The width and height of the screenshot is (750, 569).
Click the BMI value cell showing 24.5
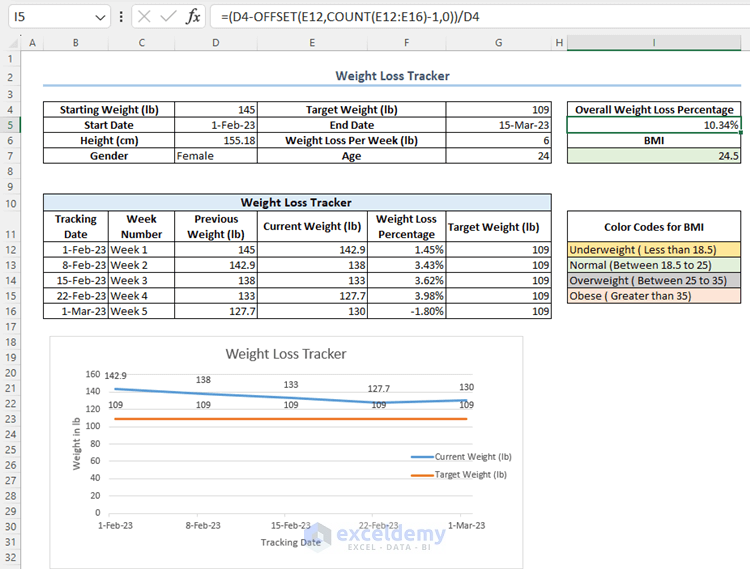tap(654, 156)
